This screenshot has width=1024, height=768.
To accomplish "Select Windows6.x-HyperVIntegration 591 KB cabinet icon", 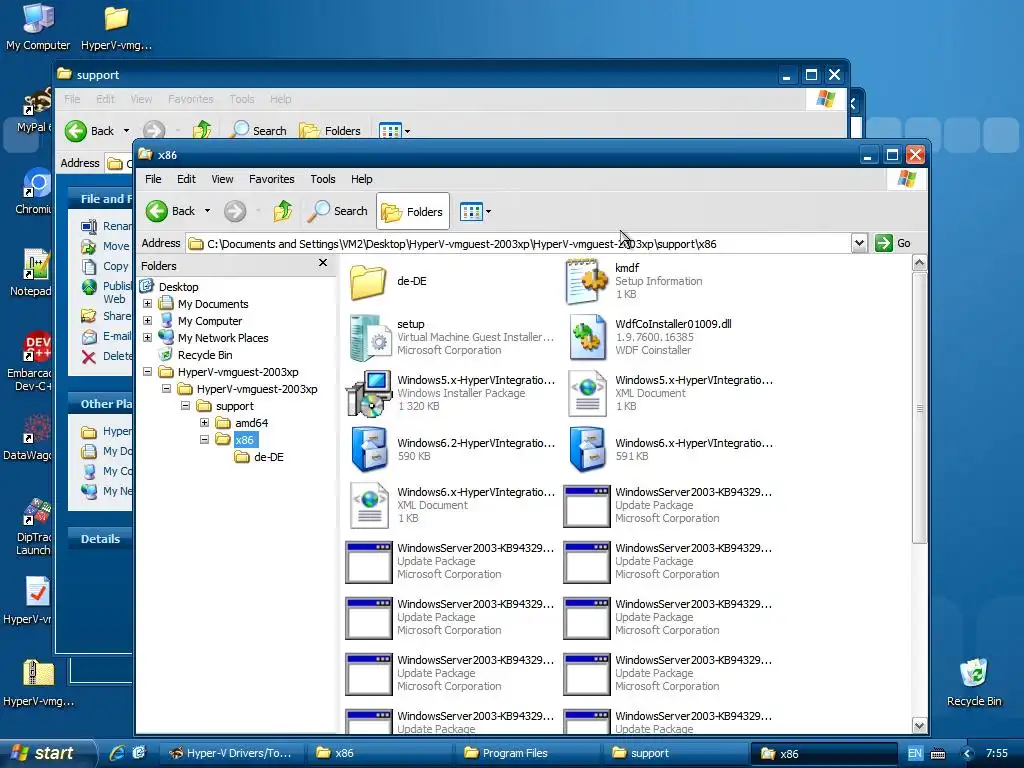I will [586, 449].
